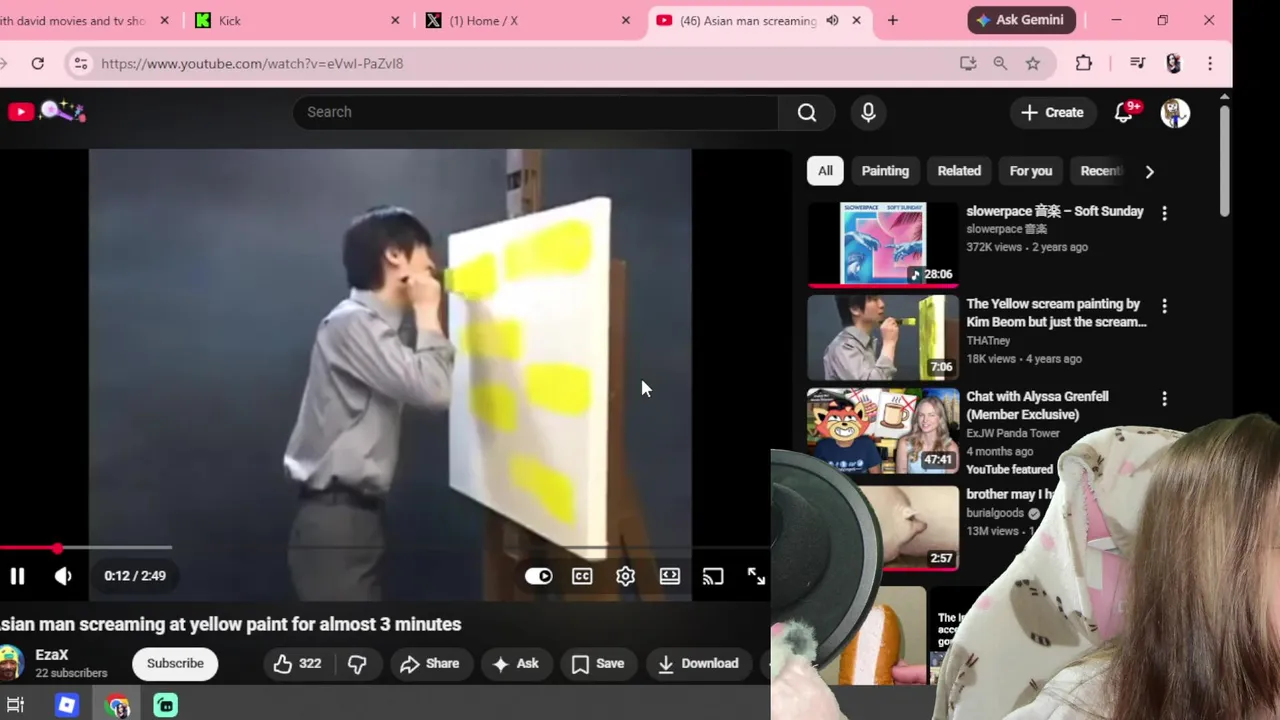
Task: Open the player settings gear
Action: tap(625, 576)
